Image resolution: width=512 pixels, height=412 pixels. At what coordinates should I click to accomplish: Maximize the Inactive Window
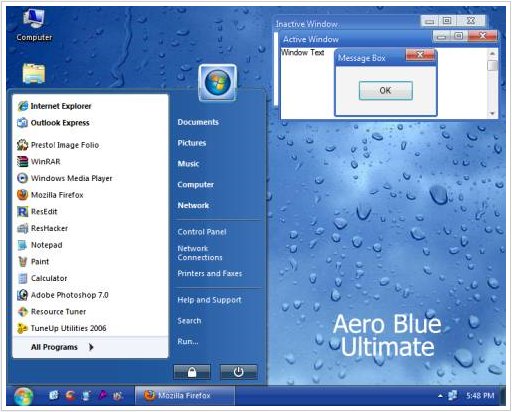click(x=447, y=21)
